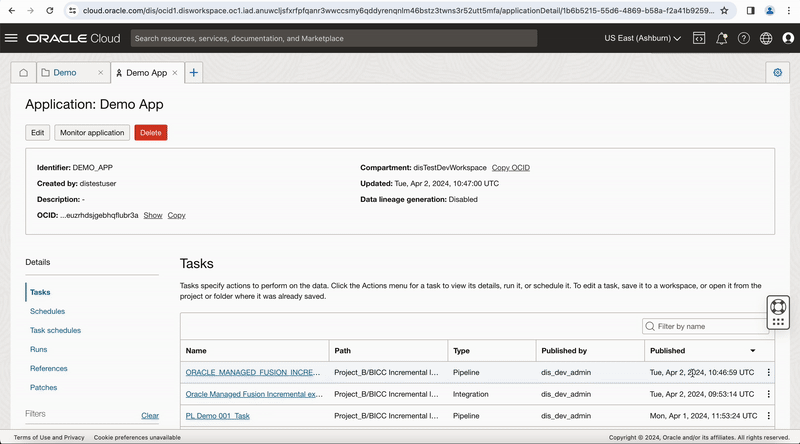Click the red Delete button
Image resolution: width=800 pixels, height=444 pixels.
tap(151, 133)
